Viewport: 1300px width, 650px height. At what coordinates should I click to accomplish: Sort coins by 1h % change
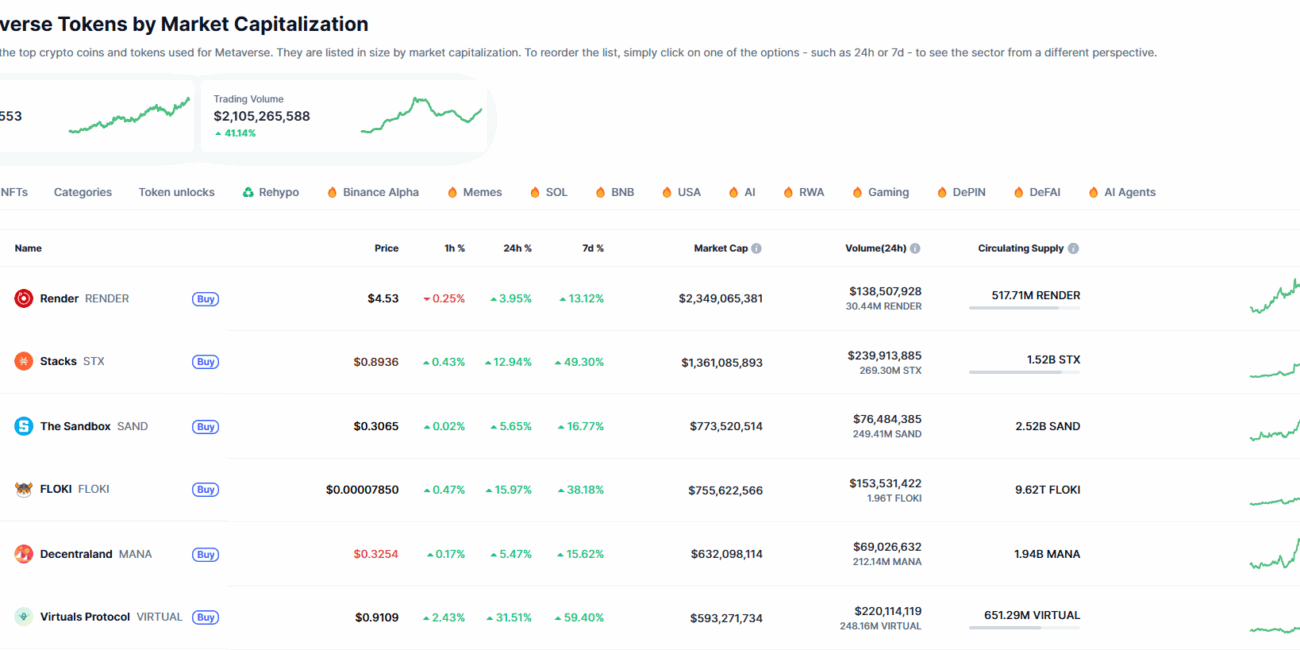click(x=454, y=248)
